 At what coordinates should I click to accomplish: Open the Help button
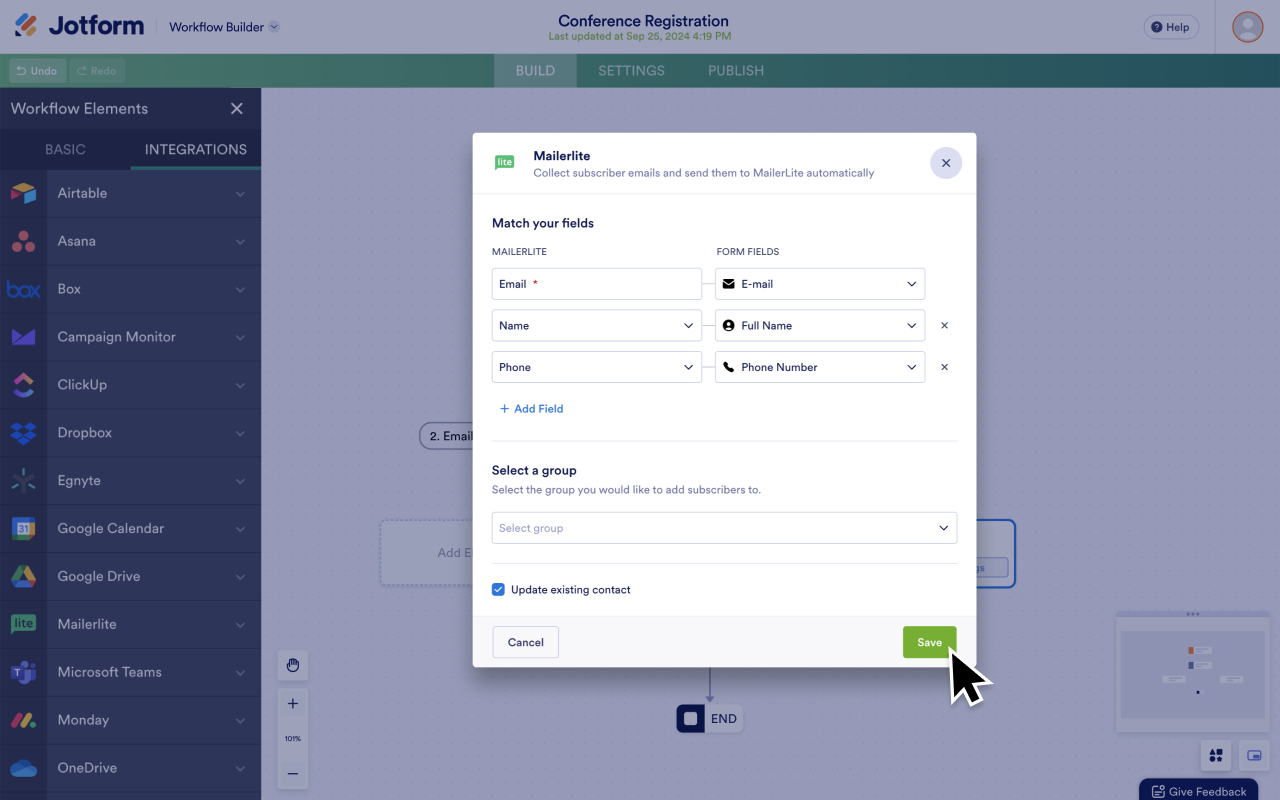(x=1171, y=27)
